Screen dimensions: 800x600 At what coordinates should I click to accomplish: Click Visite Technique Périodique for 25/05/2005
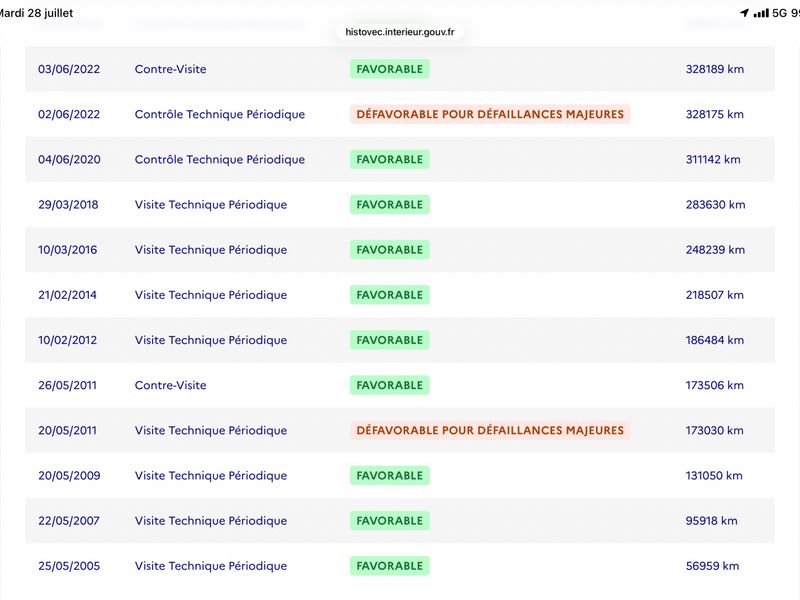(x=211, y=566)
